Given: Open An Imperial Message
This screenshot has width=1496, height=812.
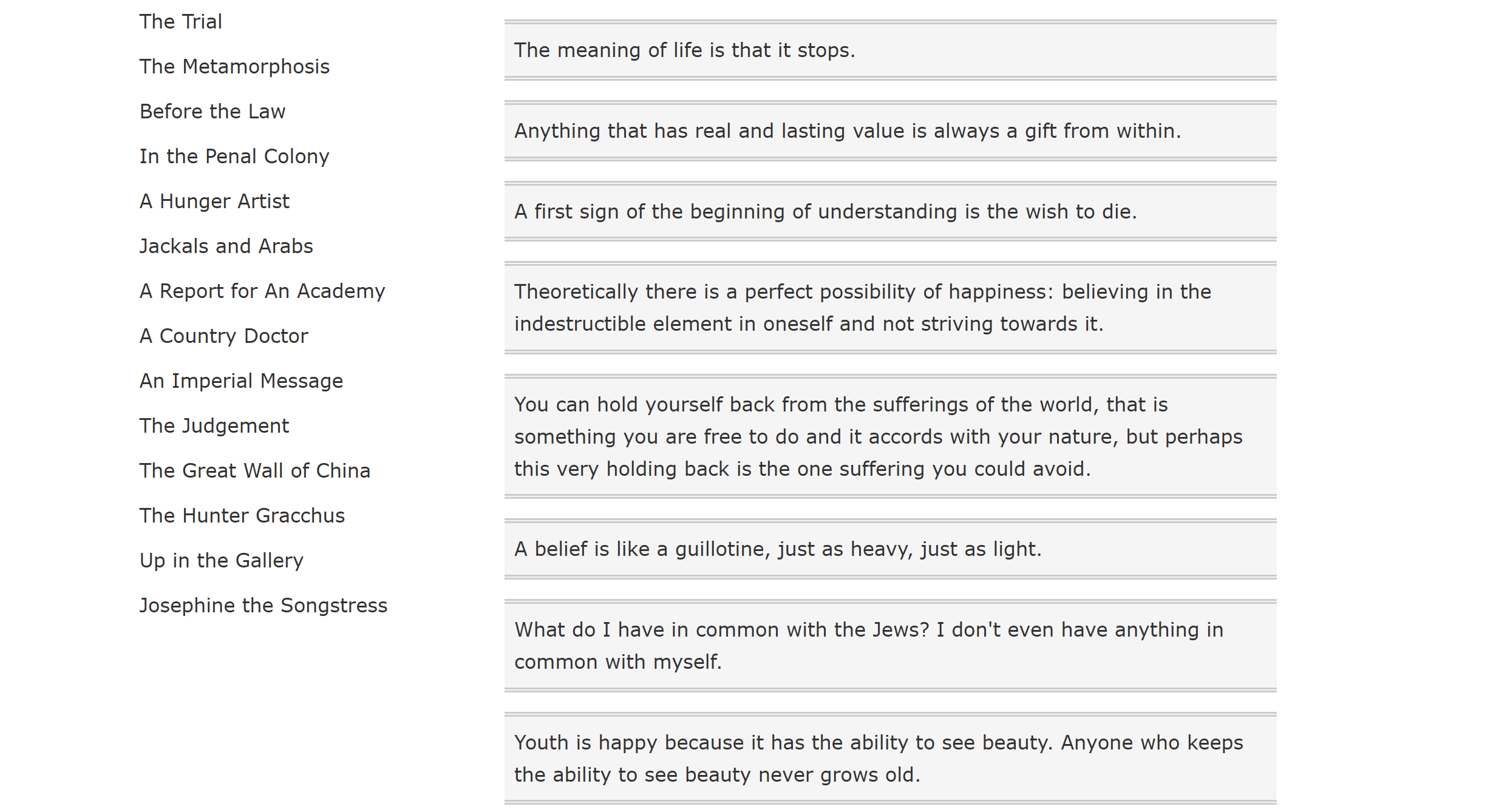Looking at the screenshot, I should pyautogui.click(x=242, y=381).
